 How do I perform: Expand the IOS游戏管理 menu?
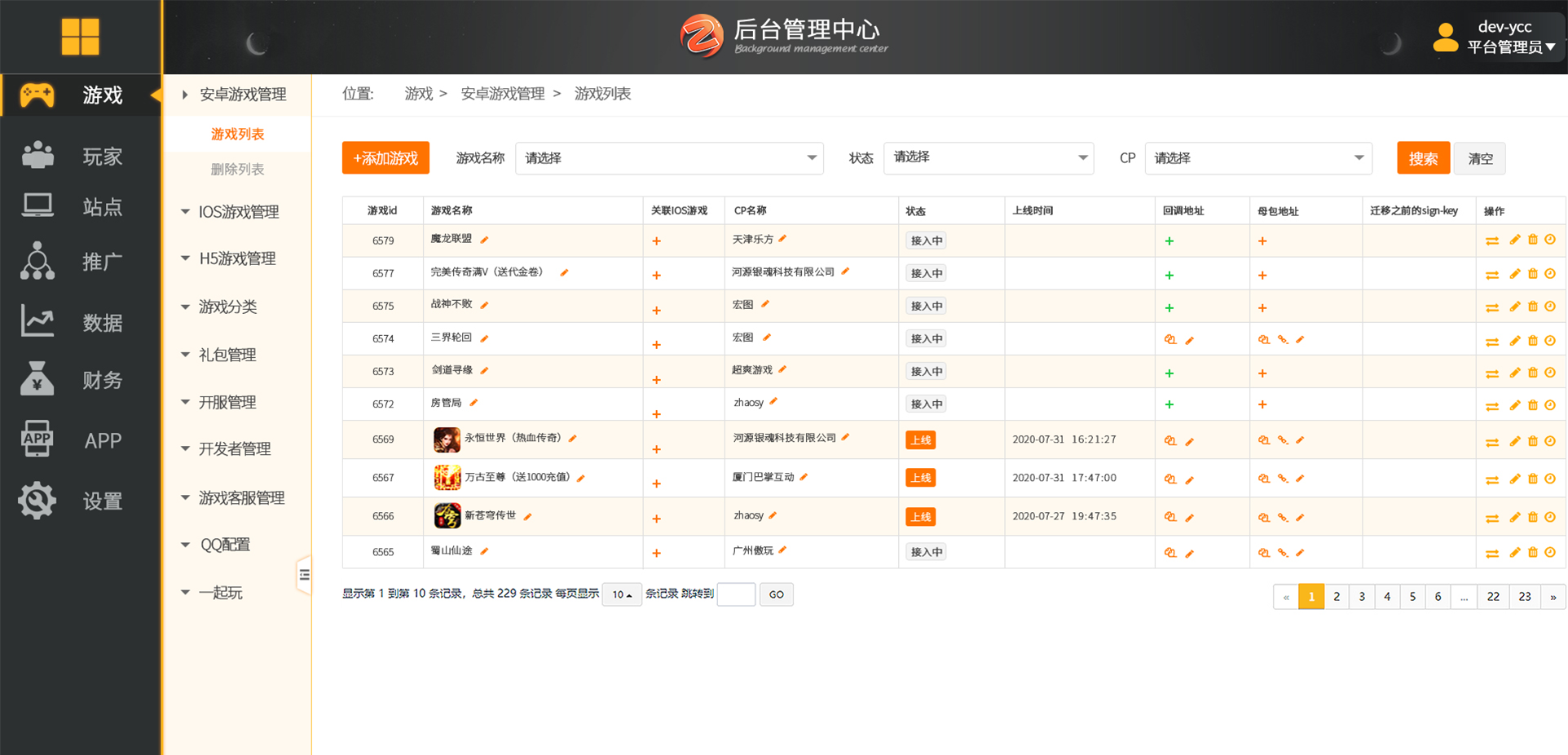238,211
